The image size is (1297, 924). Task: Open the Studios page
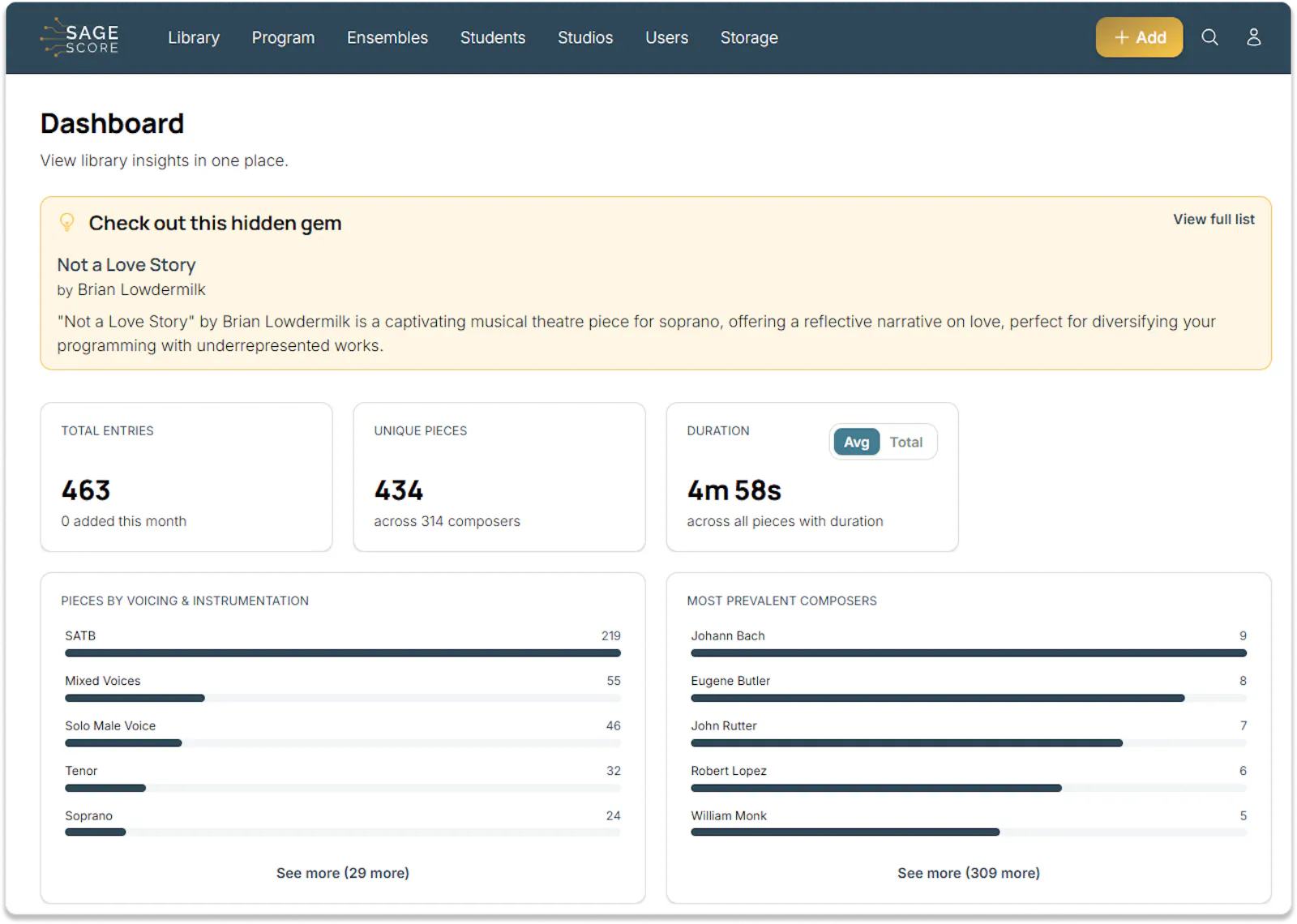(x=585, y=37)
